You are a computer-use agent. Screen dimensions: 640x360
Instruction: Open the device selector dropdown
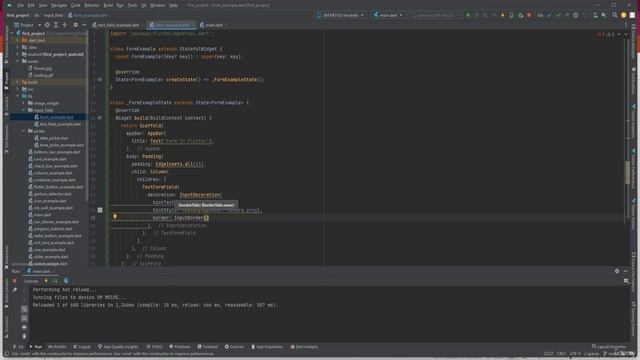[340, 15]
